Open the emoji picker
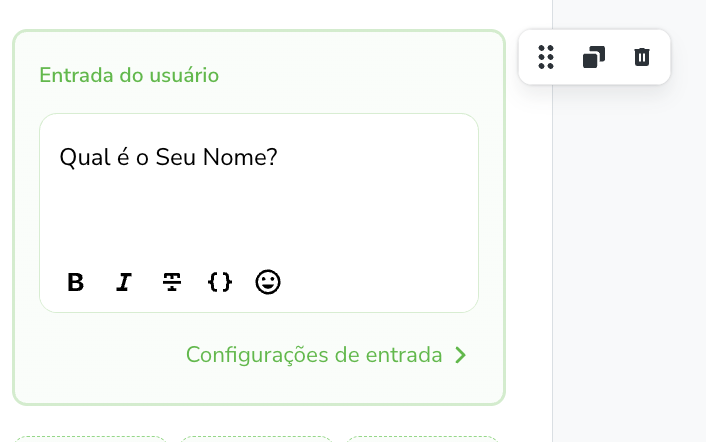Viewport: 706px width, 442px height. pos(268,283)
